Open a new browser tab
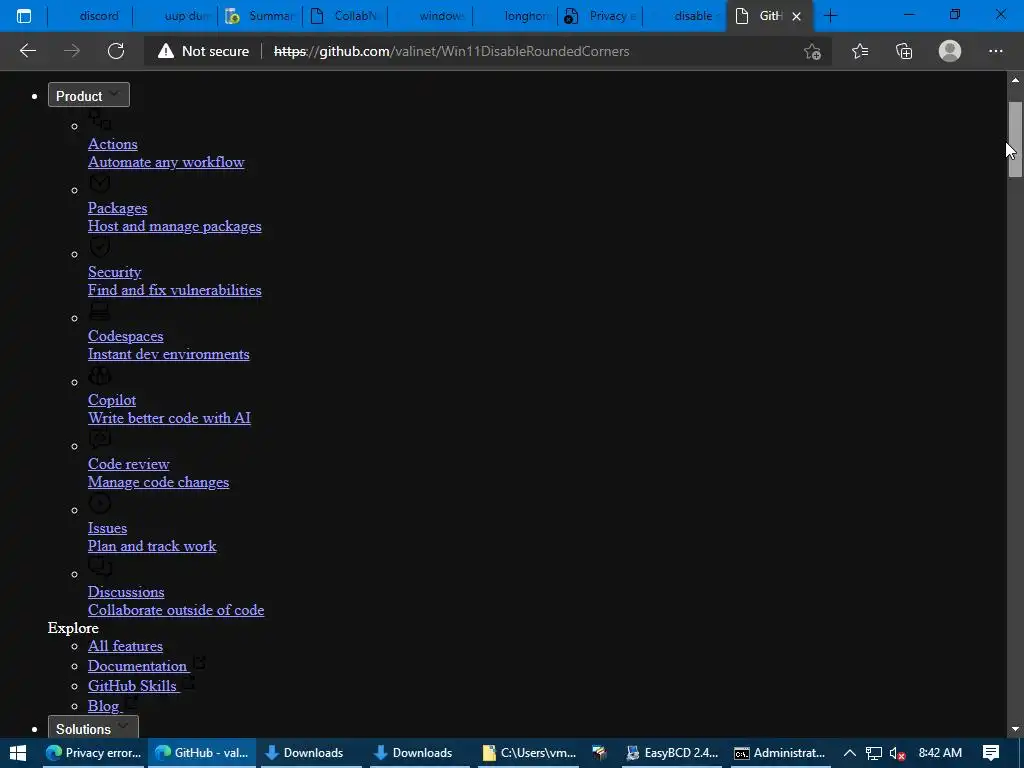This screenshot has height=768, width=1024. click(830, 16)
